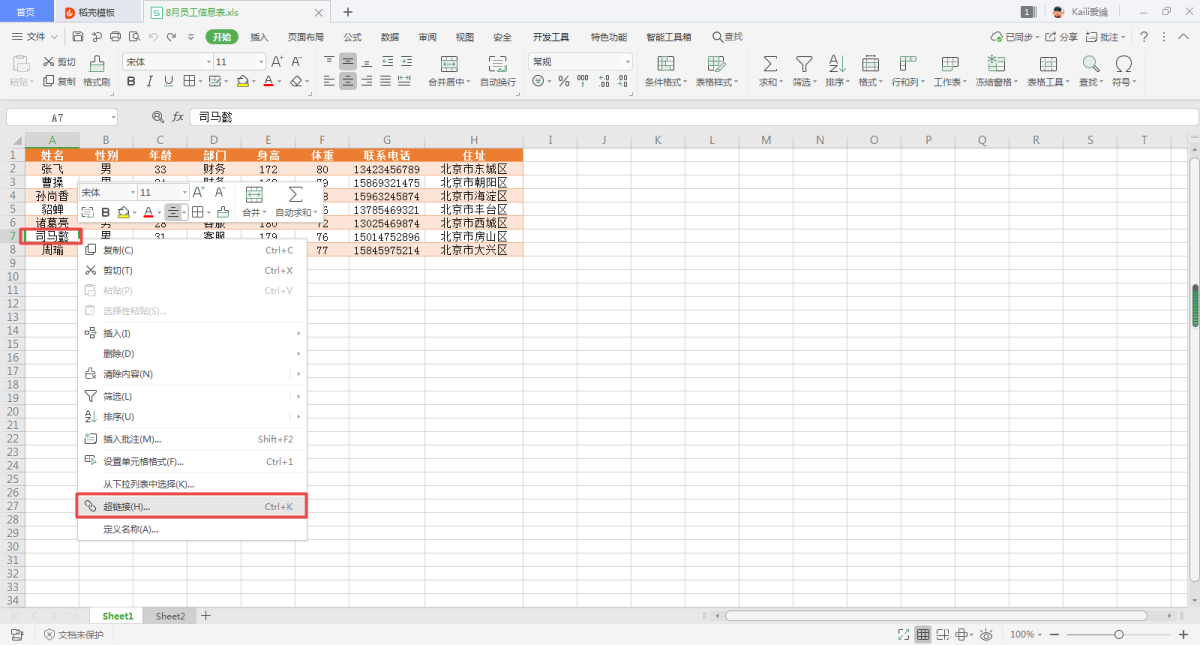Select 超链接(H) from the context menu
1200x645 pixels.
point(127,507)
